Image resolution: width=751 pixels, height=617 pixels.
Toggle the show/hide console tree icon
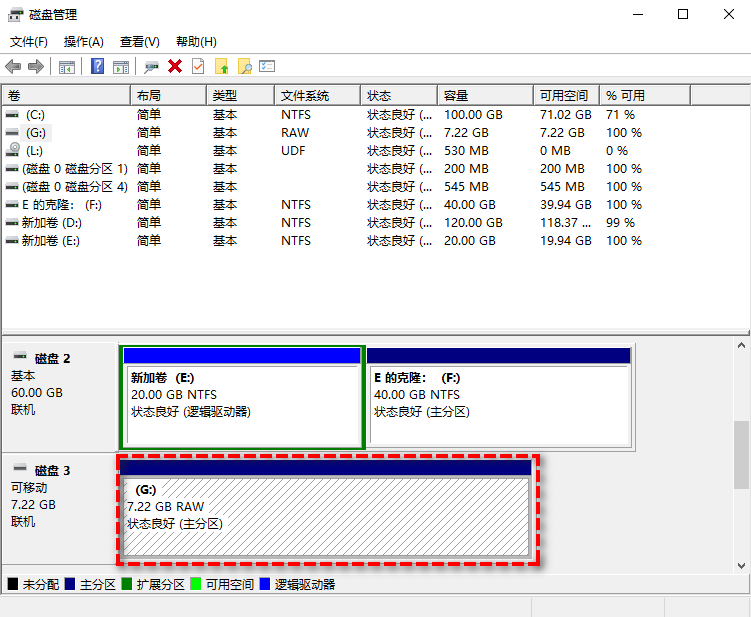click(x=67, y=67)
